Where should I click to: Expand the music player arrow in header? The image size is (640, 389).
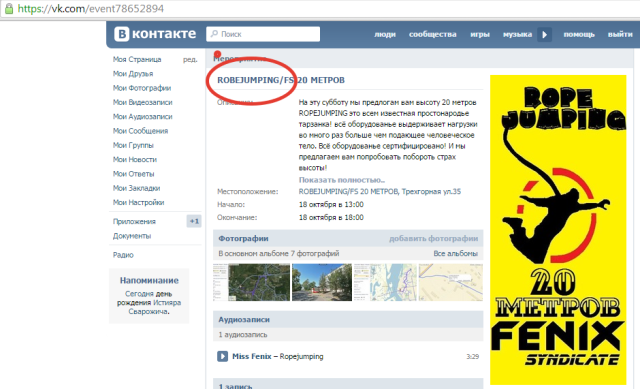[544, 35]
